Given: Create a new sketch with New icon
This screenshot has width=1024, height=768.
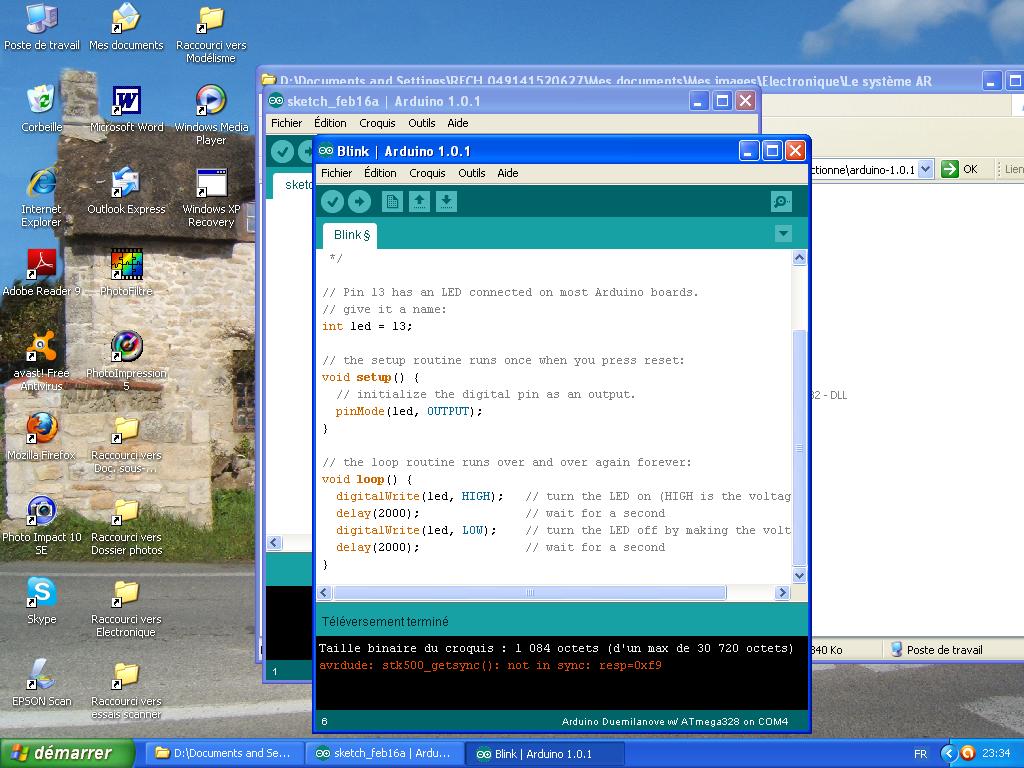Looking at the screenshot, I should coord(392,202).
